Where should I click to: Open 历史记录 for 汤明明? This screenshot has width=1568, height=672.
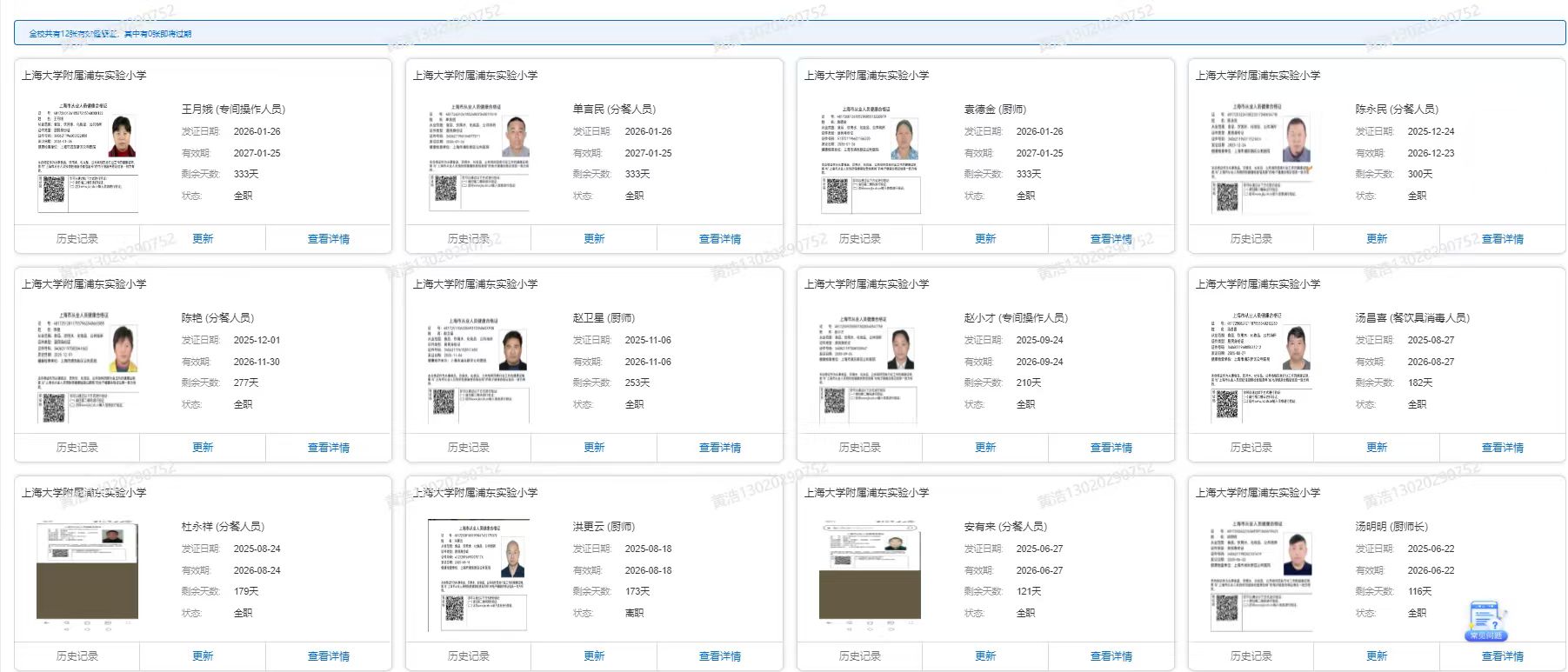[x=1251, y=656]
